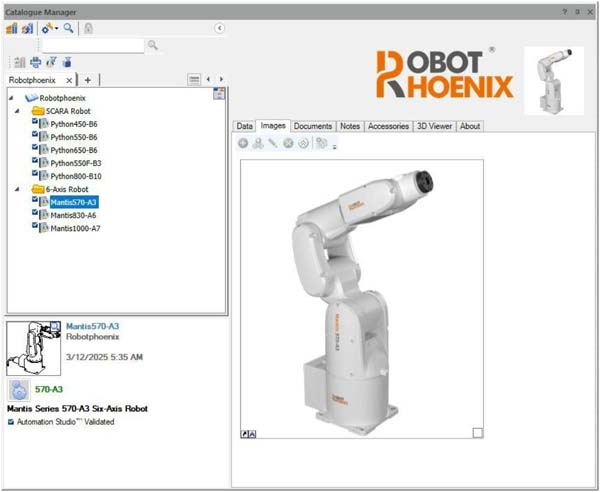The width and height of the screenshot is (600, 492).
Task: Open the tools wrench-and-gear dropdown
Action: 49,28
